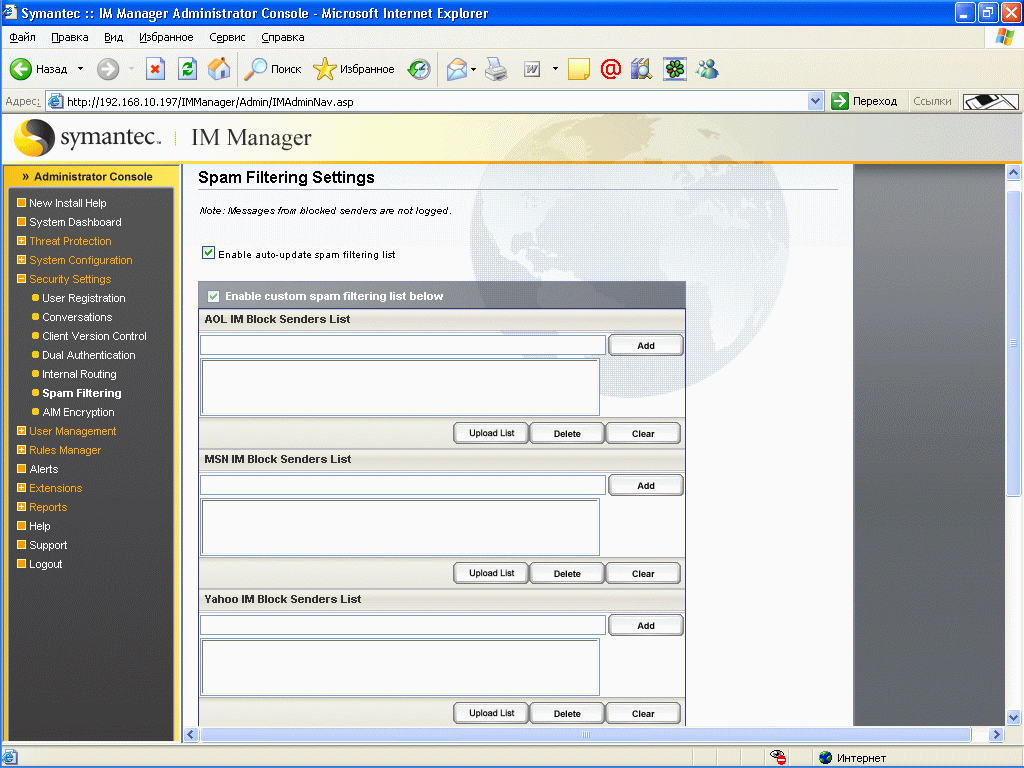The width and height of the screenshot is (1024, 768).
Task: Open the Избранное menu
Action: tap(166, 37)
